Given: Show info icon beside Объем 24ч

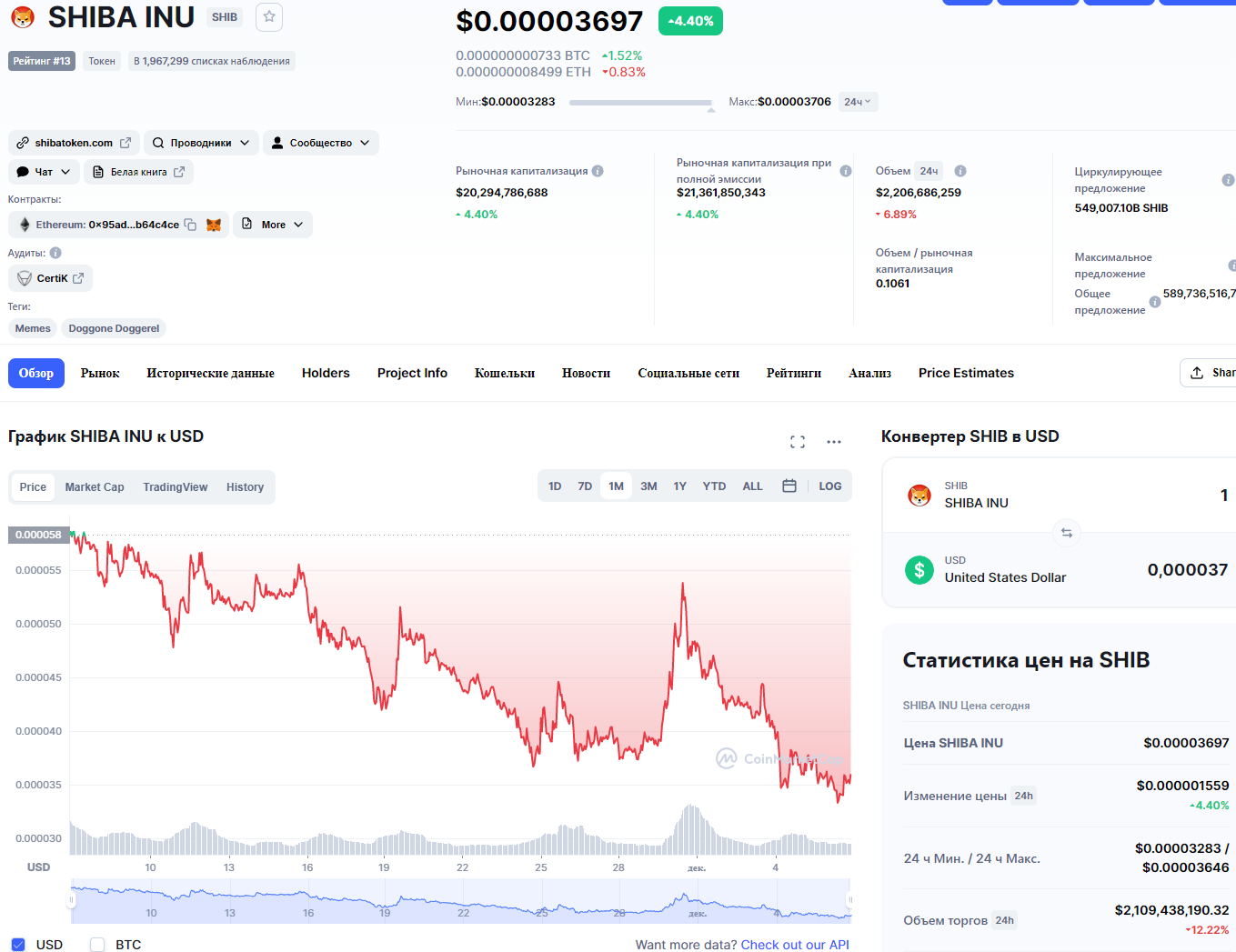Looking at the screenshot, I should click(960, 171).
